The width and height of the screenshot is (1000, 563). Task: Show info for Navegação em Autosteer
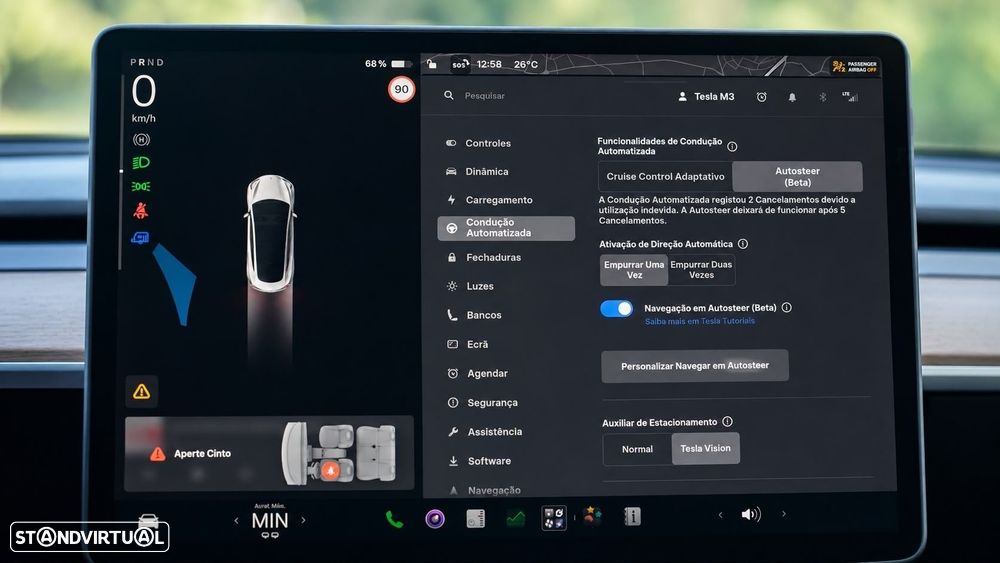pyautogui.click(x=787, y=307)
